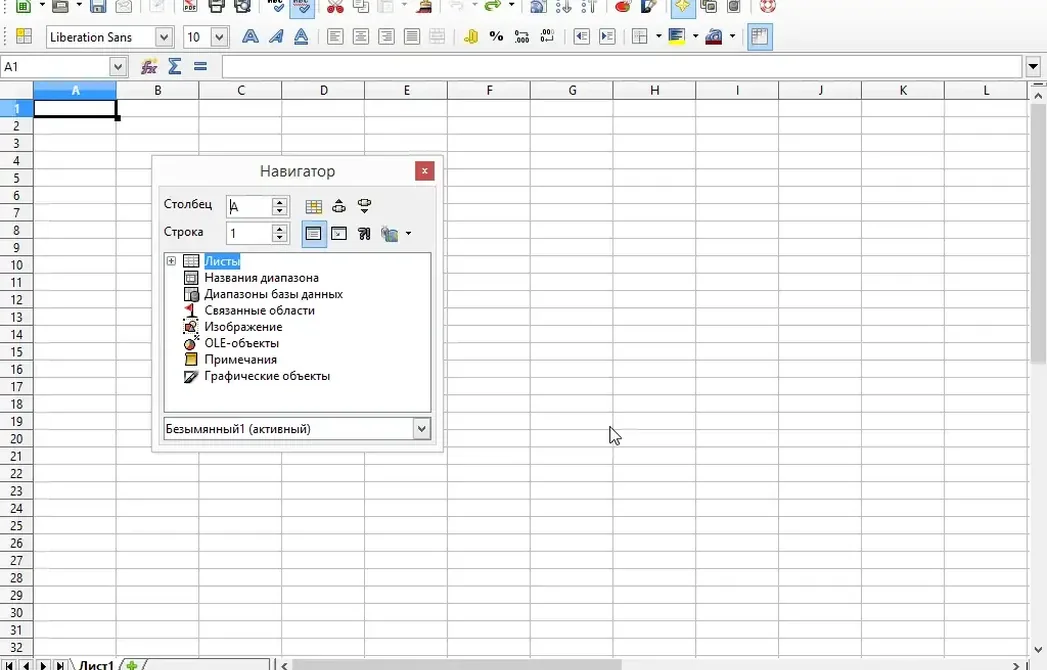Image resolution: width=1047 pixels, height=670 pixels.
Task: Align cell text right
Action: (386, 36)
